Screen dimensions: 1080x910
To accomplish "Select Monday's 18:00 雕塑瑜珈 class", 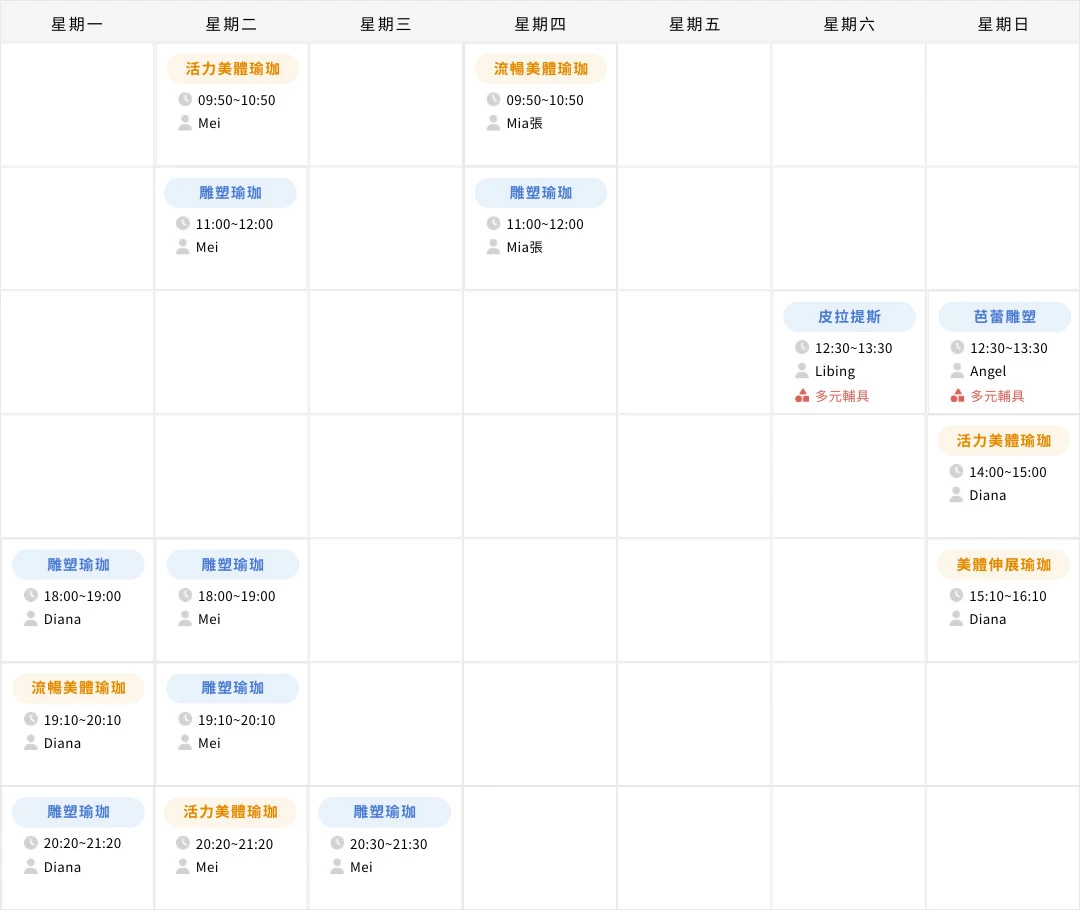I will 77,564.
